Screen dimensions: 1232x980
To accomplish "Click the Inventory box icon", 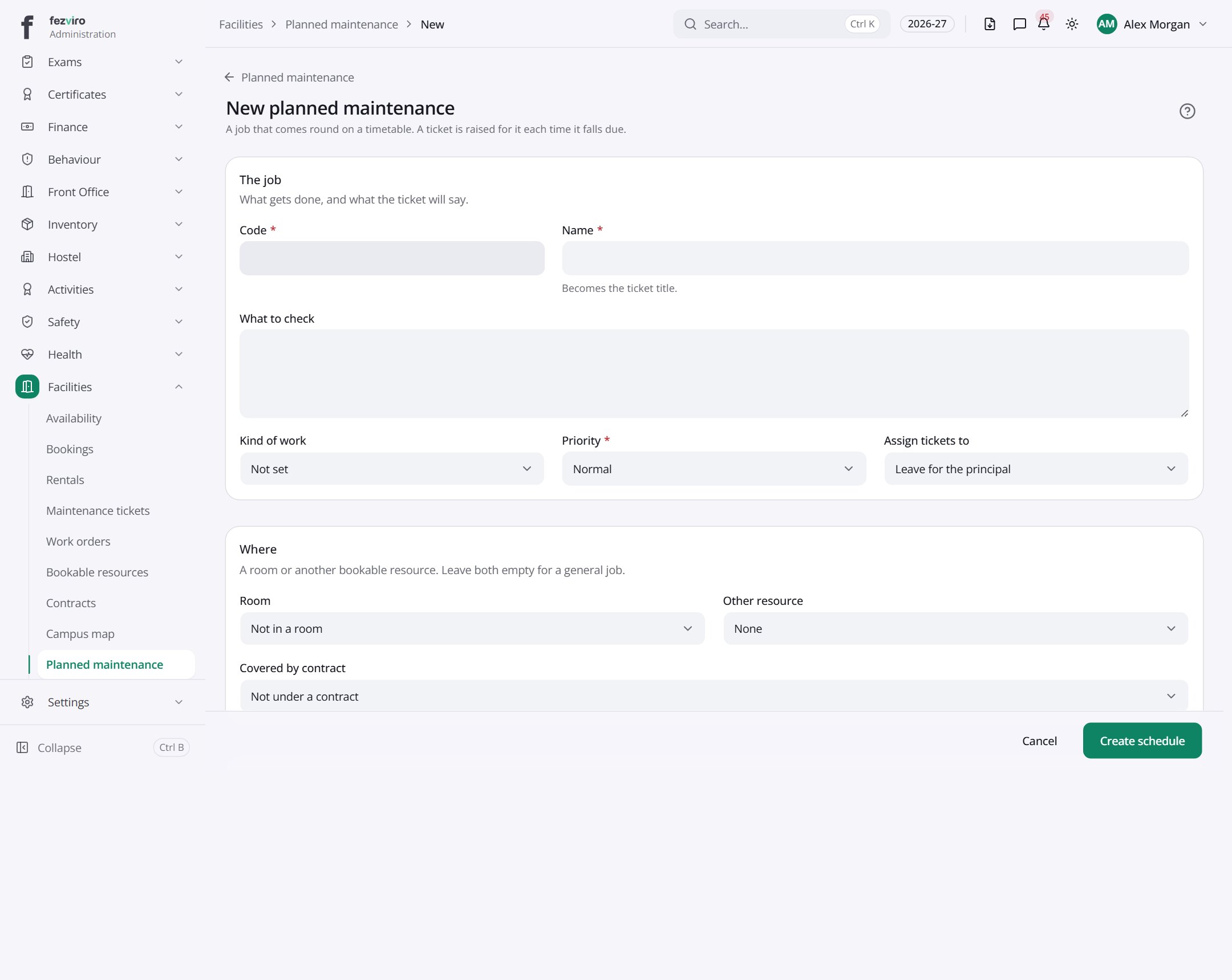I will [x=27, y=225].
